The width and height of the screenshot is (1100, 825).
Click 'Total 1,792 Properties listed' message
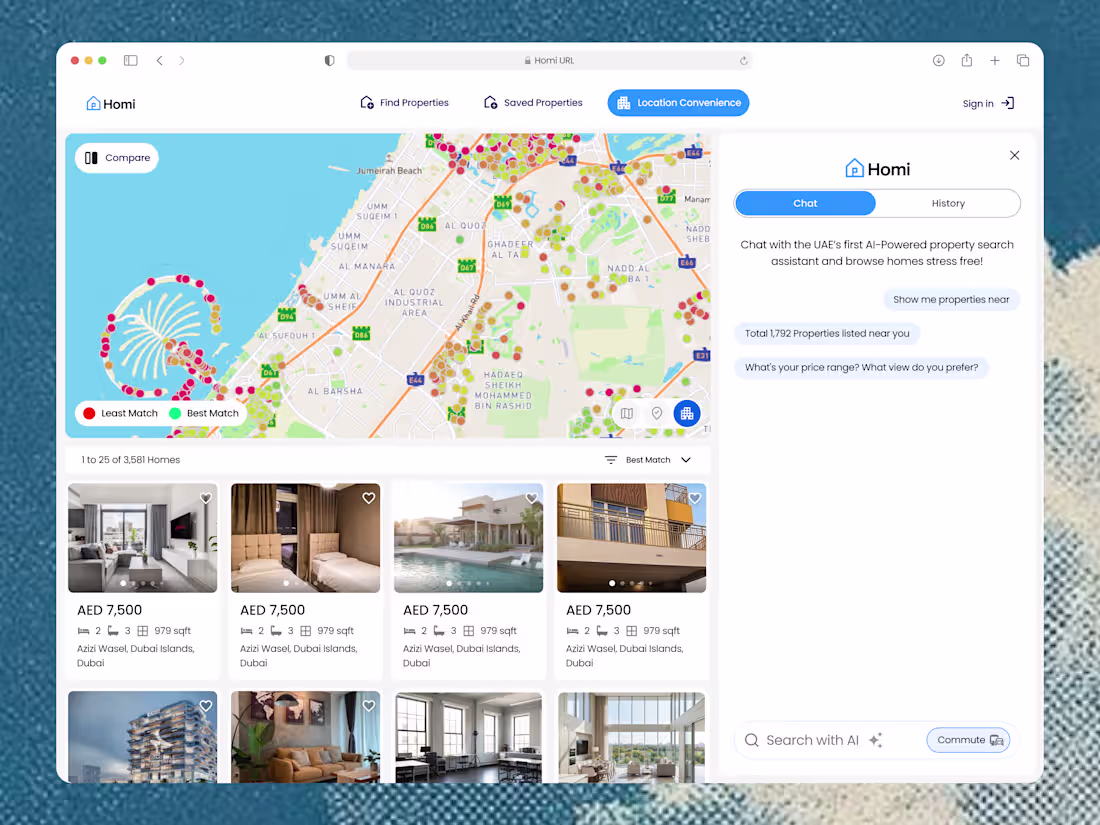coord(827,333)
